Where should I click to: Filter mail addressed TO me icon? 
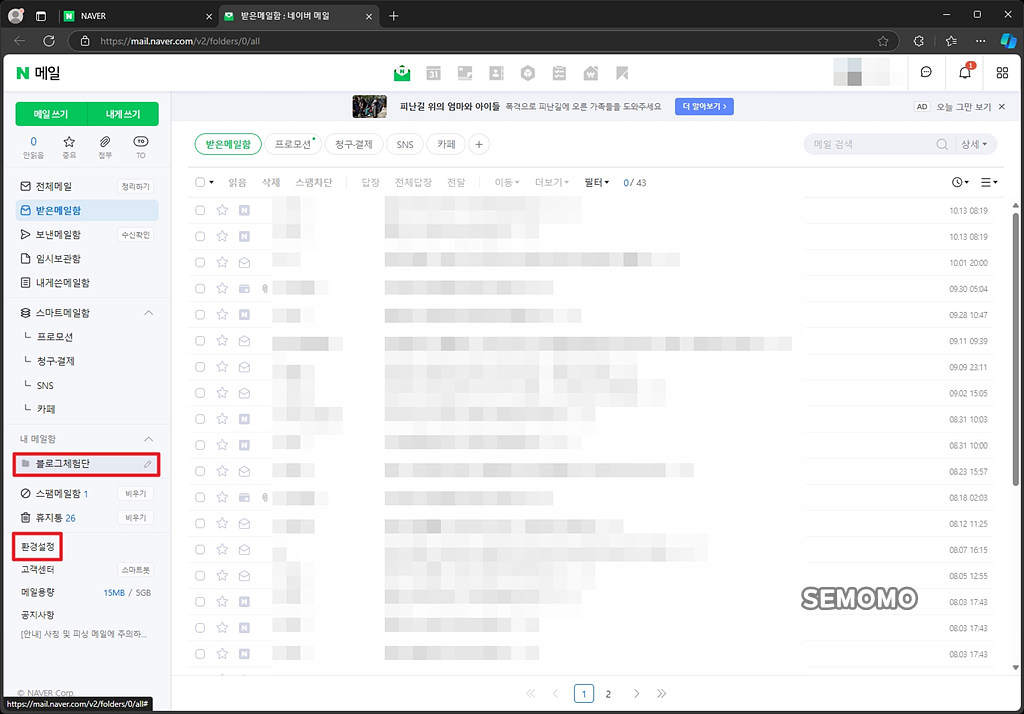pyautogui.click(x=140, y=147)
